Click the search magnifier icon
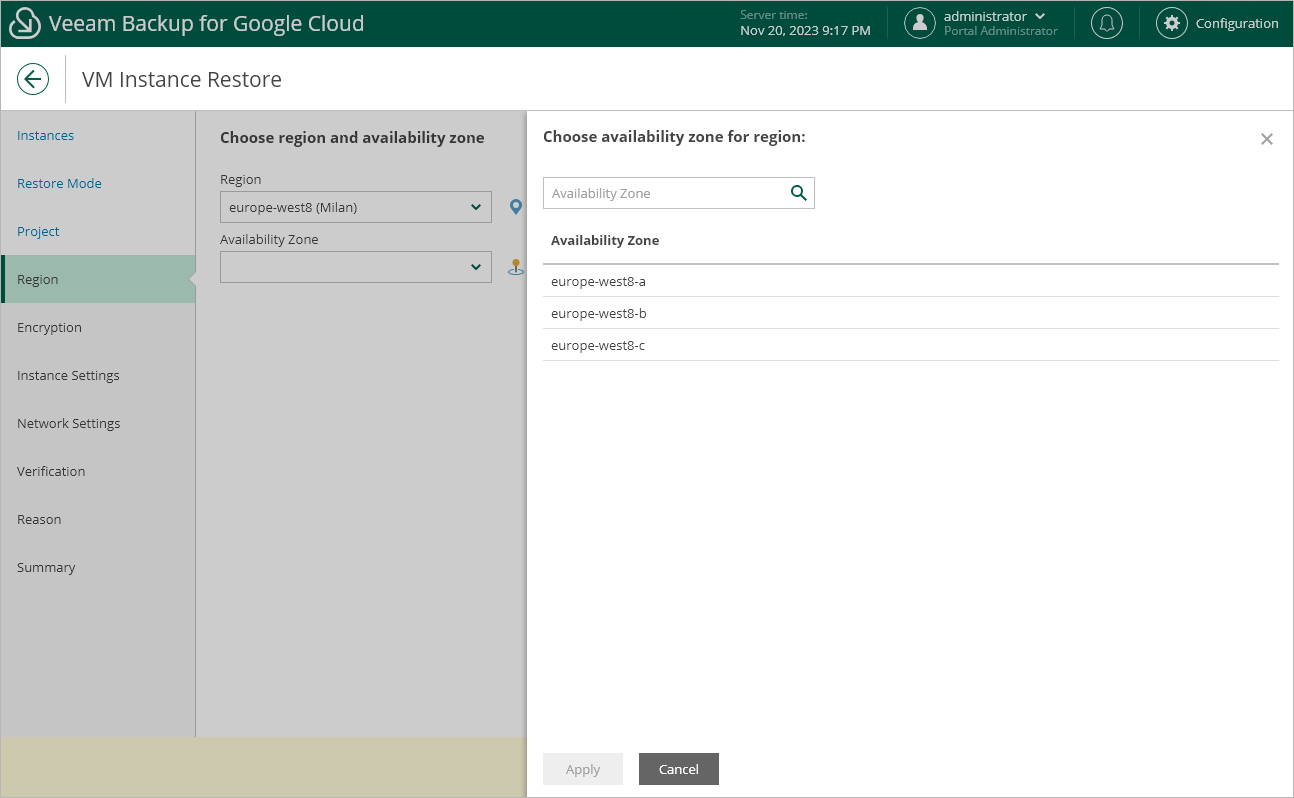 (798, 193)
